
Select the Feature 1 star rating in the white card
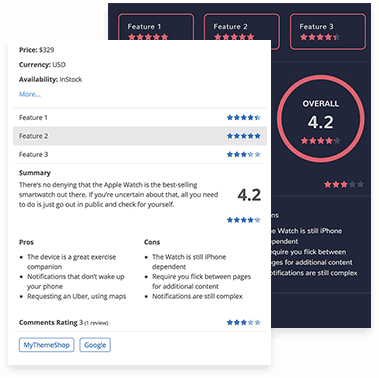coord(244,117)
